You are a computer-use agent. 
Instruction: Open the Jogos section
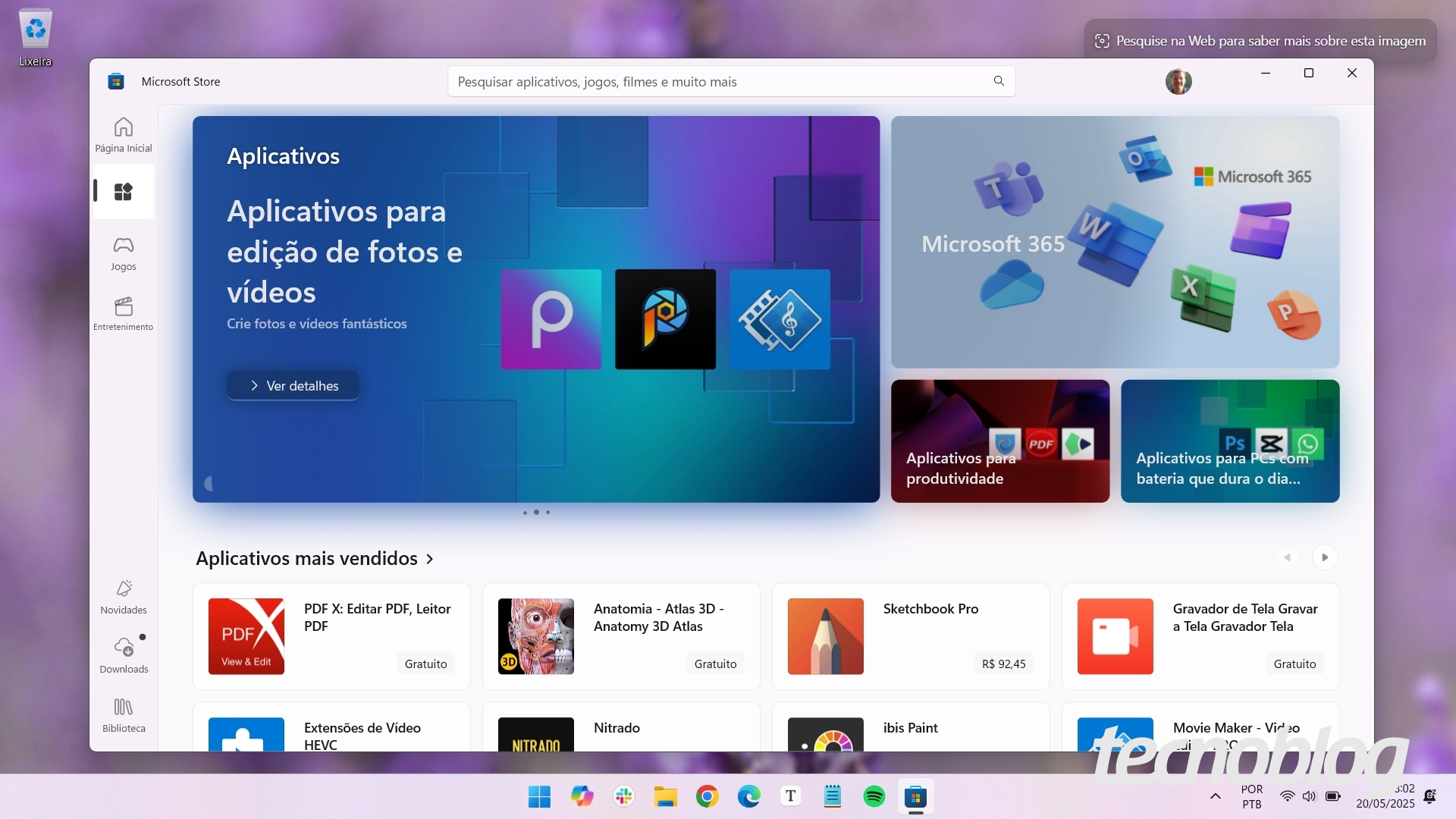(124, 253)
